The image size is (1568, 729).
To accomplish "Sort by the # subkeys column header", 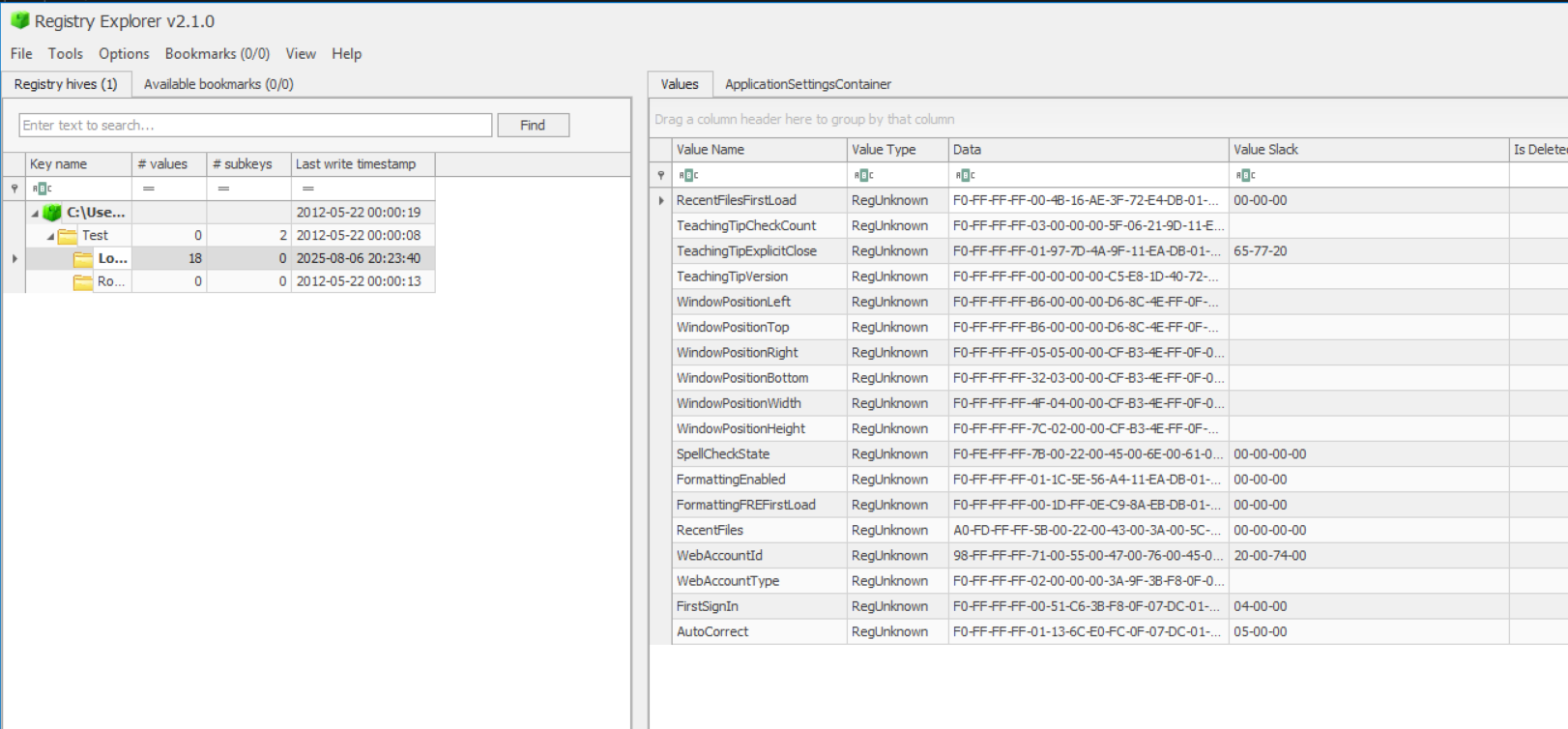I will [248, 164].
